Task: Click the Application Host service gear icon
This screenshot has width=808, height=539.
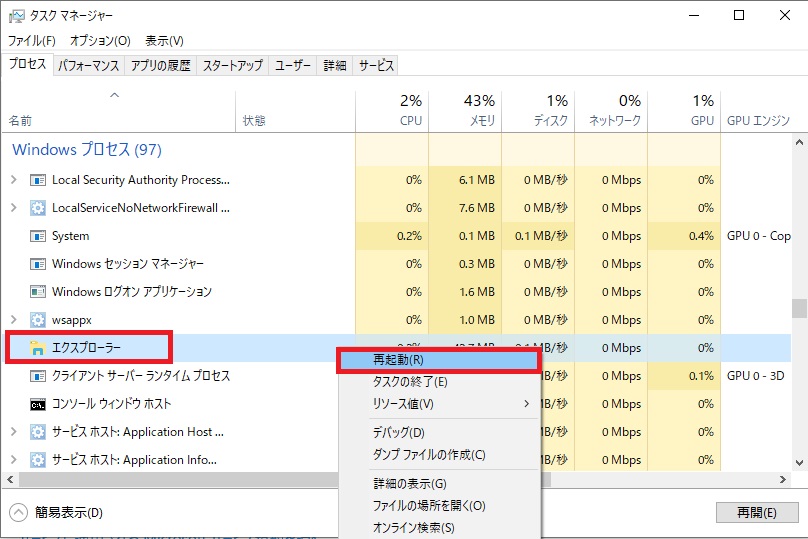Action: 38,432
